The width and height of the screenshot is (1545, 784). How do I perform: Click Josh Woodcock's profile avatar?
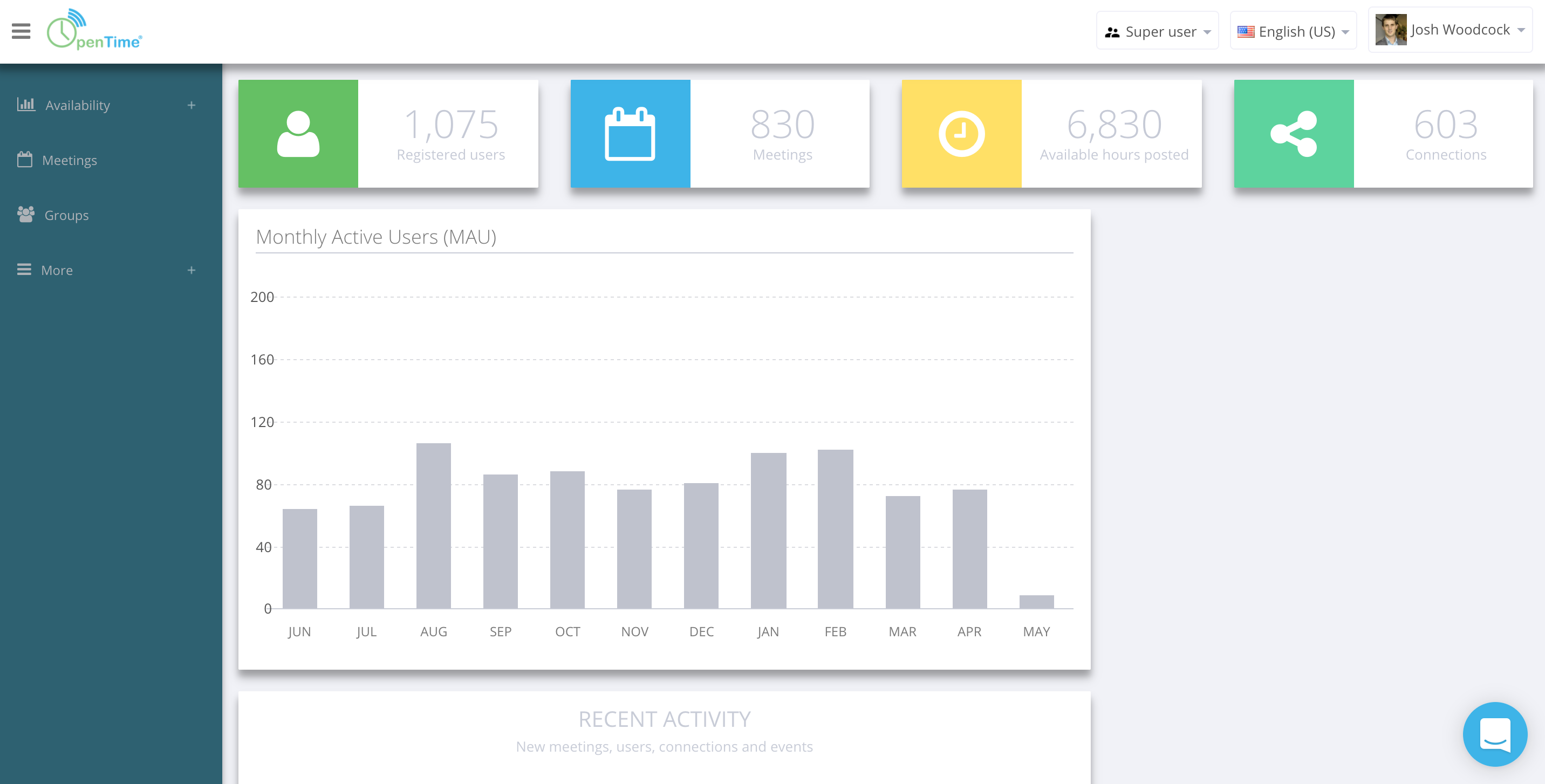pyautogui.click(x=1390, y=30)
